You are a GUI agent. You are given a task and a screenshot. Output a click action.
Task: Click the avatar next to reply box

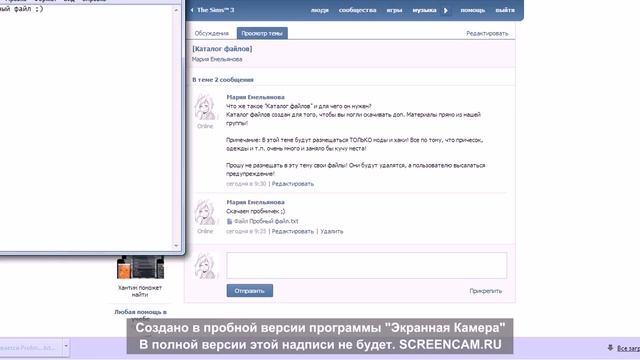click(205, 266)
